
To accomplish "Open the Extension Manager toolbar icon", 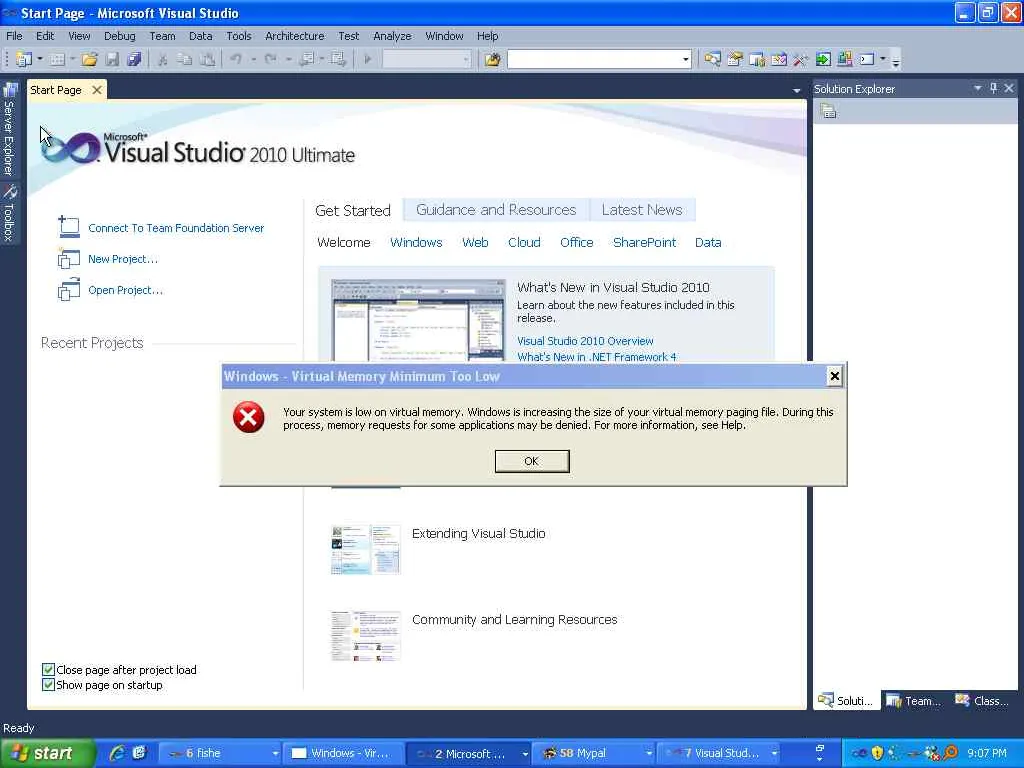I will pyautogui.click(x=845, y=59).
